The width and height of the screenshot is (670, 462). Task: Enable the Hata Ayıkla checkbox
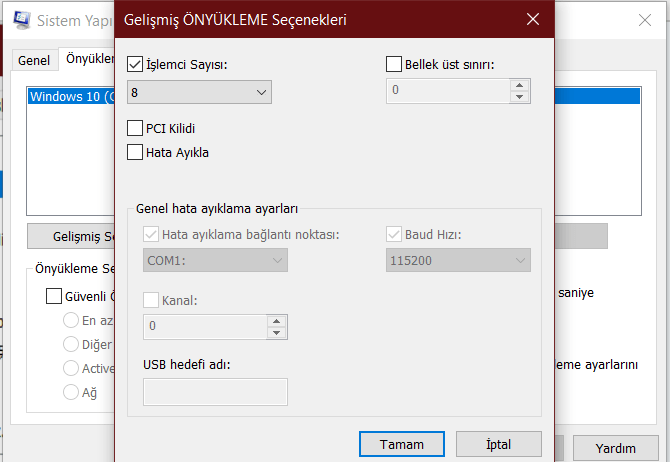pos(136,152)
